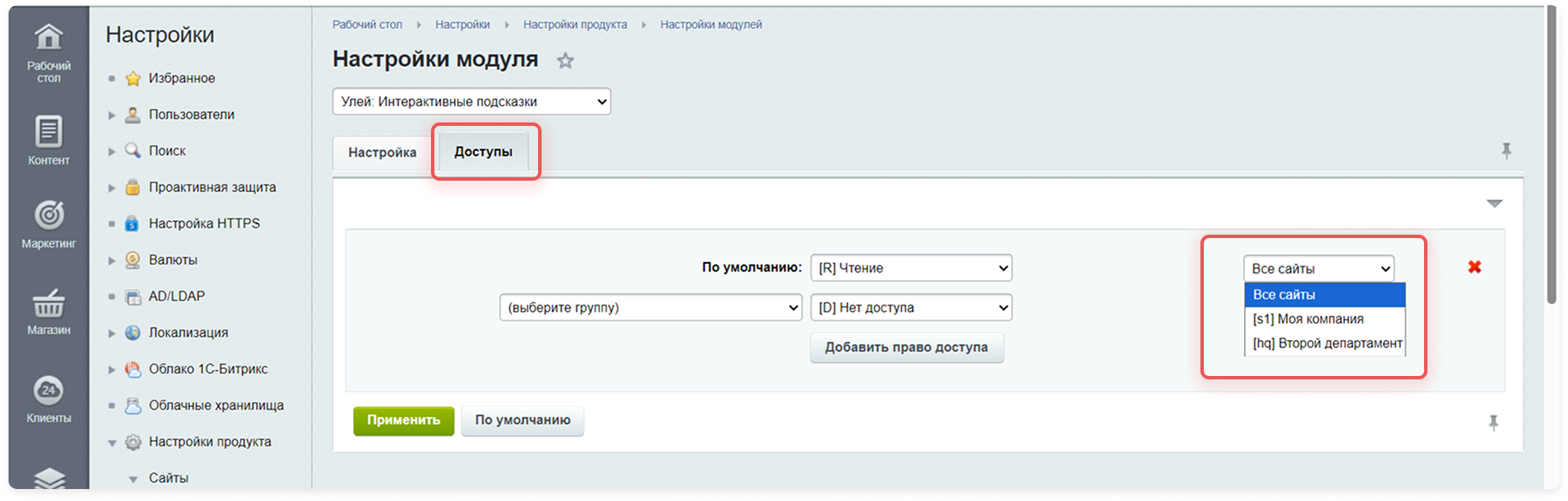Image resolution: width=1568 pixels, height=501 pixels.
Task: Click Настройки продукта breadcrumb link
Action: (575, 25)
